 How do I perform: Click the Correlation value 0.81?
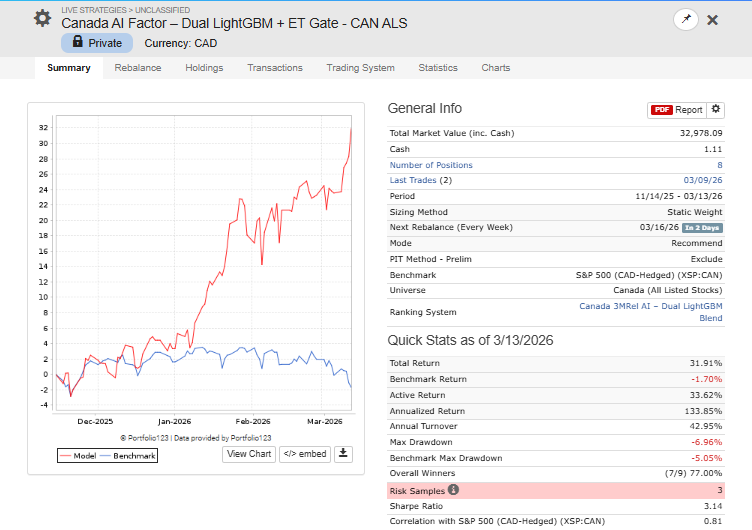point(713,521)
